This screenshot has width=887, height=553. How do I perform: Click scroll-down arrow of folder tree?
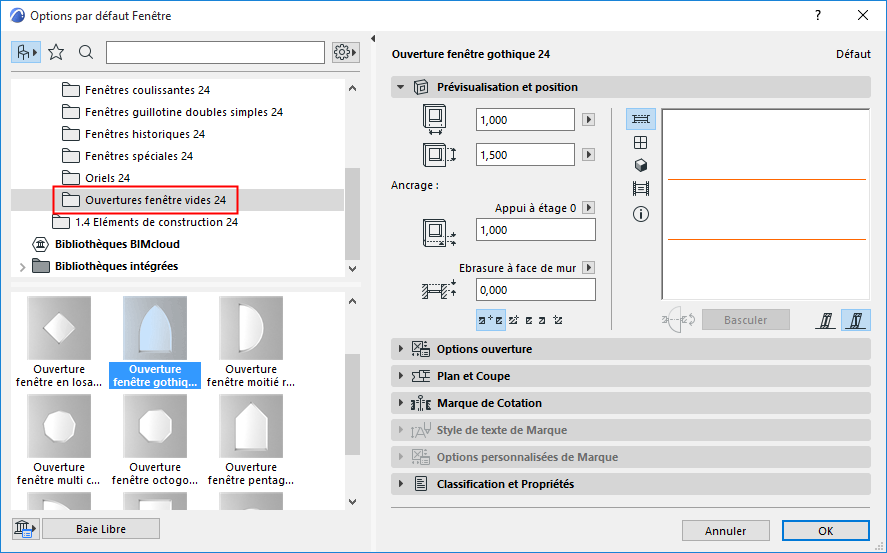pos(352,269)
